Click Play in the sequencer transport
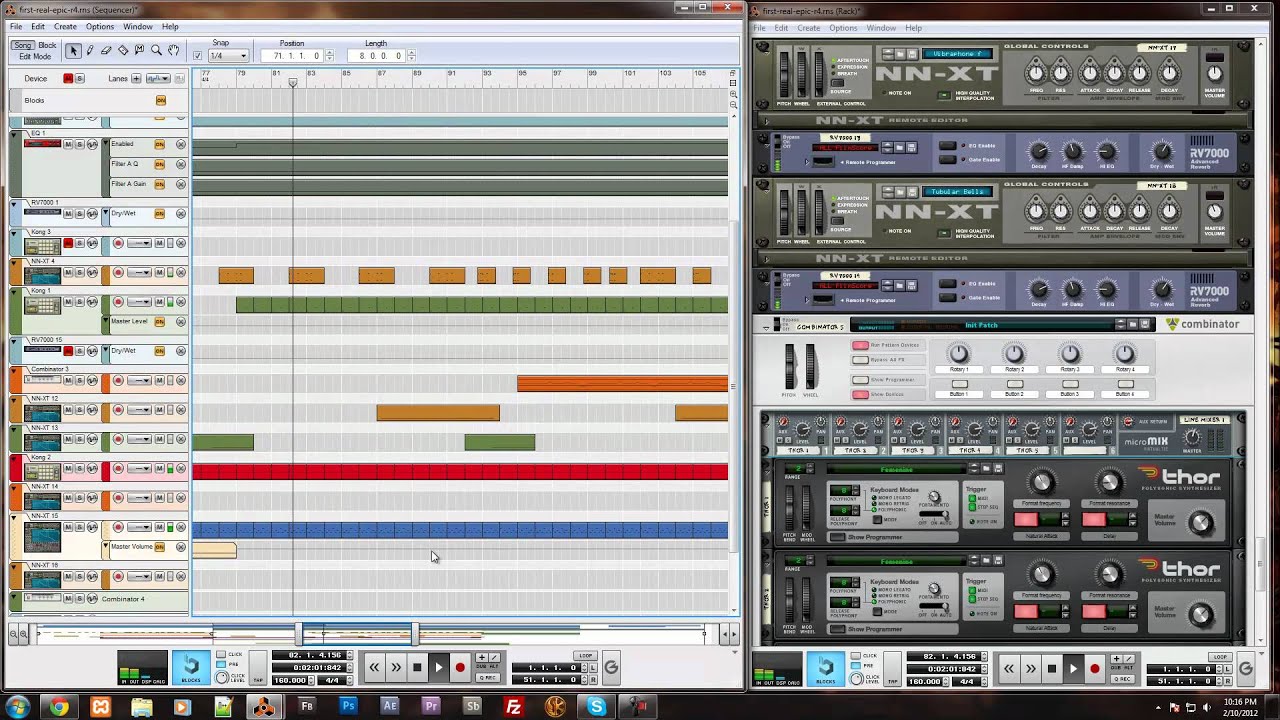Screen dimensions: 1280x720 pyautogui.click(x=438, y=667)
